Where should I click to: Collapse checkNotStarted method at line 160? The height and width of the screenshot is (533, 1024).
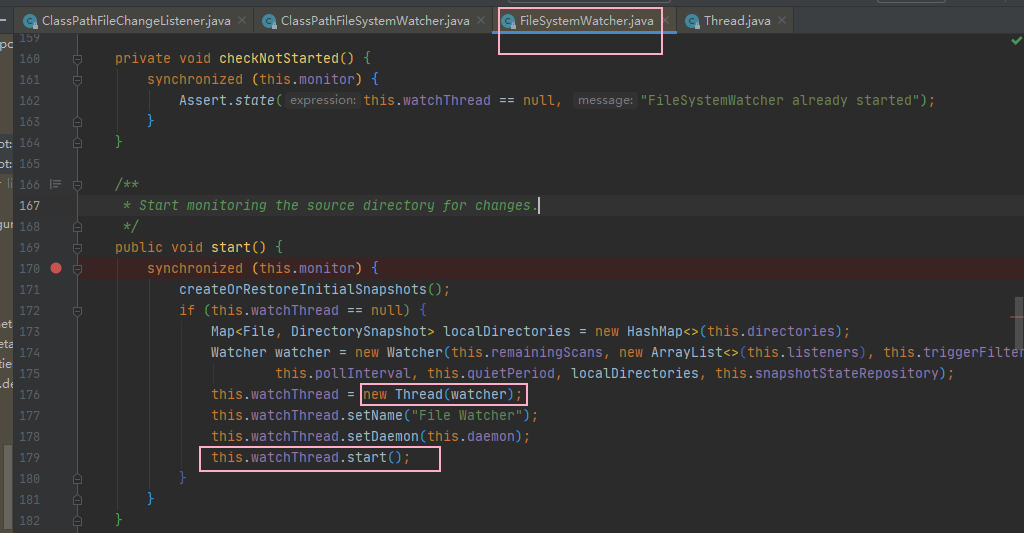tap(78, 59)
